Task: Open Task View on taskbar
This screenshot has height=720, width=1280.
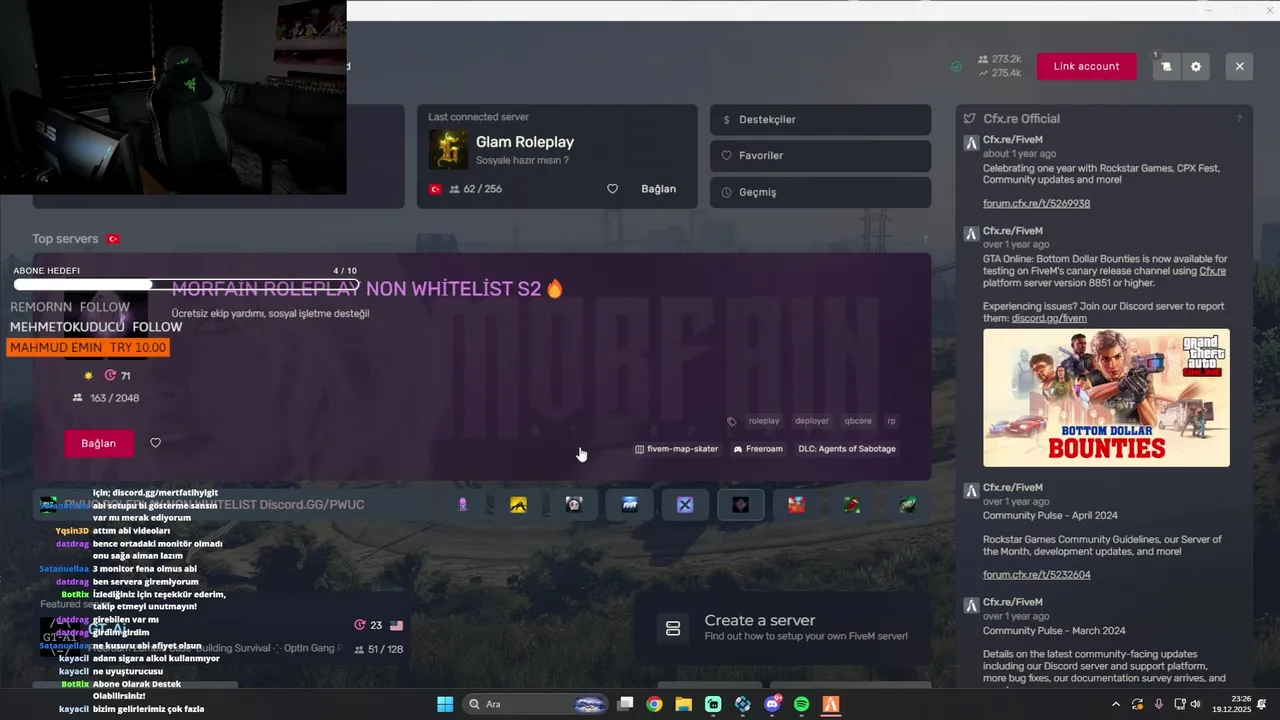Action: click(x=625, y=704)
